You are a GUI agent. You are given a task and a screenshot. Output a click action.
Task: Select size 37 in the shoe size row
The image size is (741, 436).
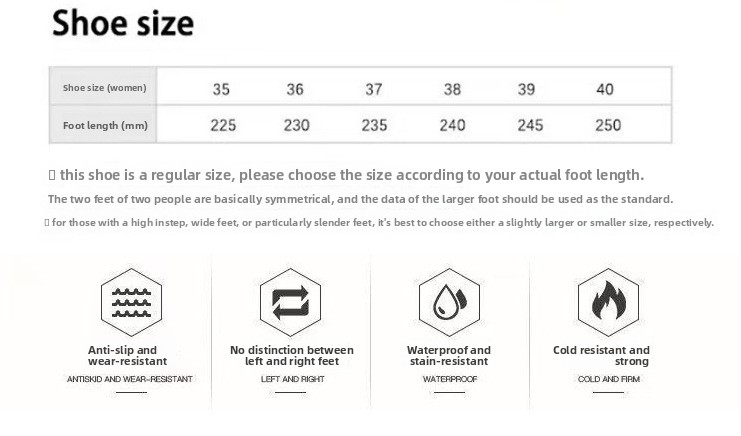pyautogui.click(x=374, y=89)
